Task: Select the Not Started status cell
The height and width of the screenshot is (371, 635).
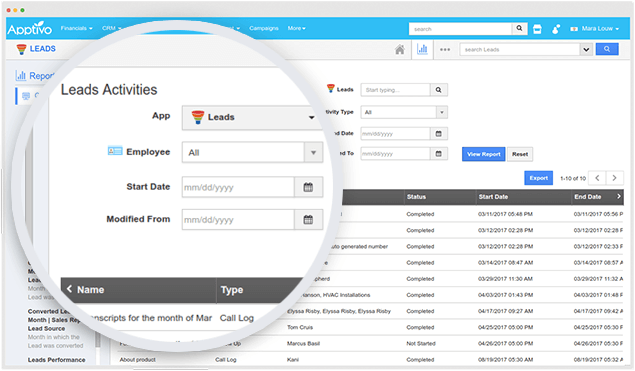Action: 421,343
